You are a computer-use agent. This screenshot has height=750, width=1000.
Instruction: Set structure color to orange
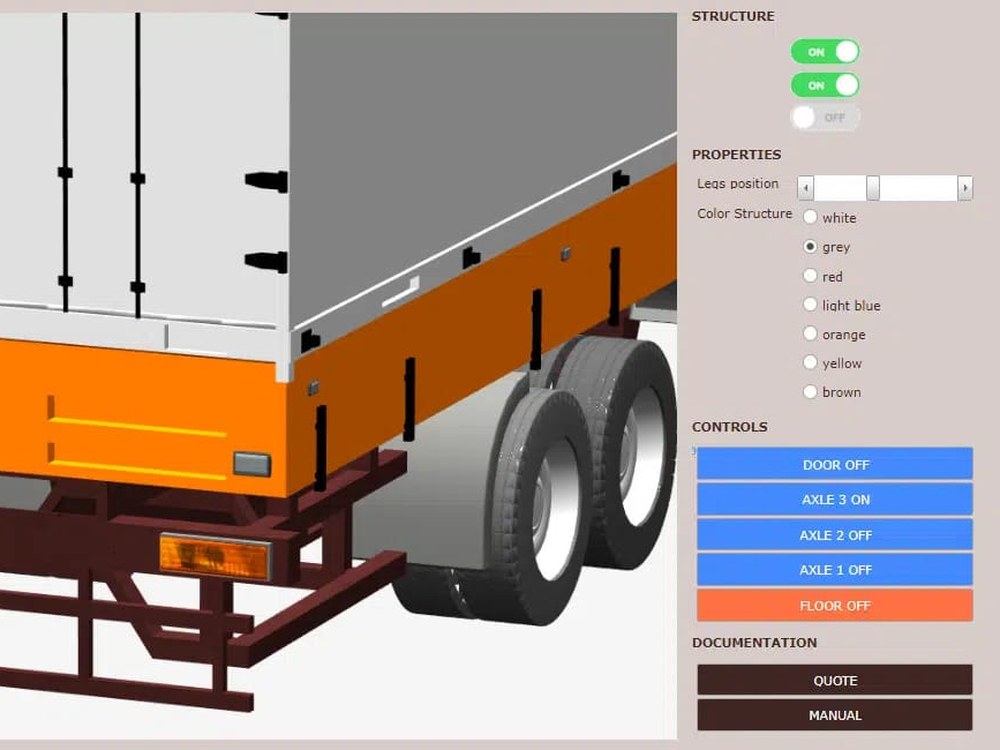(810, 334)
